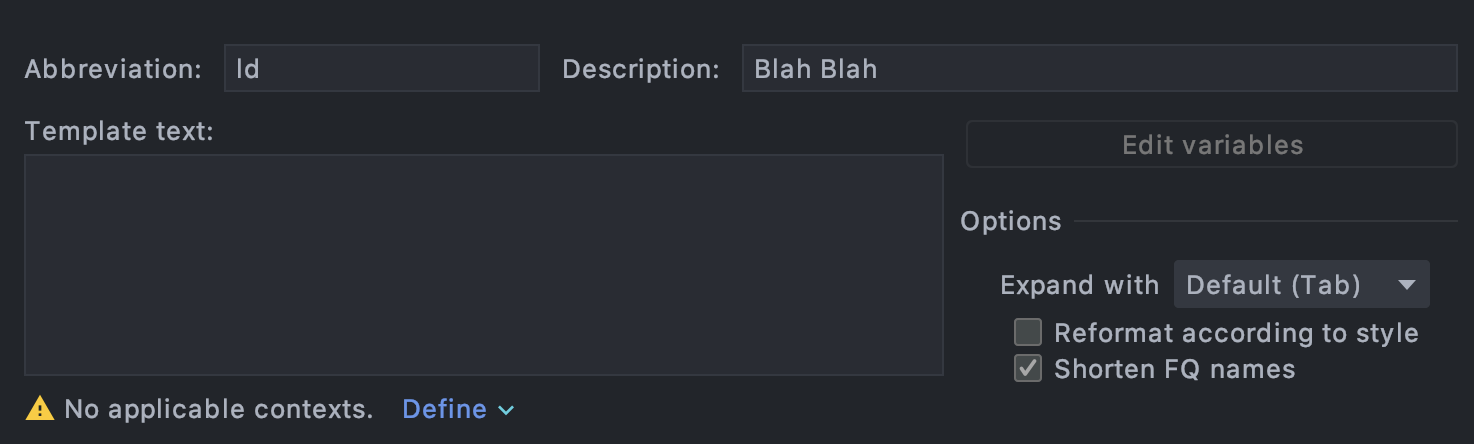Select the Abbreviation label
Screen dimensions: 1474x444
coord(113,69)
